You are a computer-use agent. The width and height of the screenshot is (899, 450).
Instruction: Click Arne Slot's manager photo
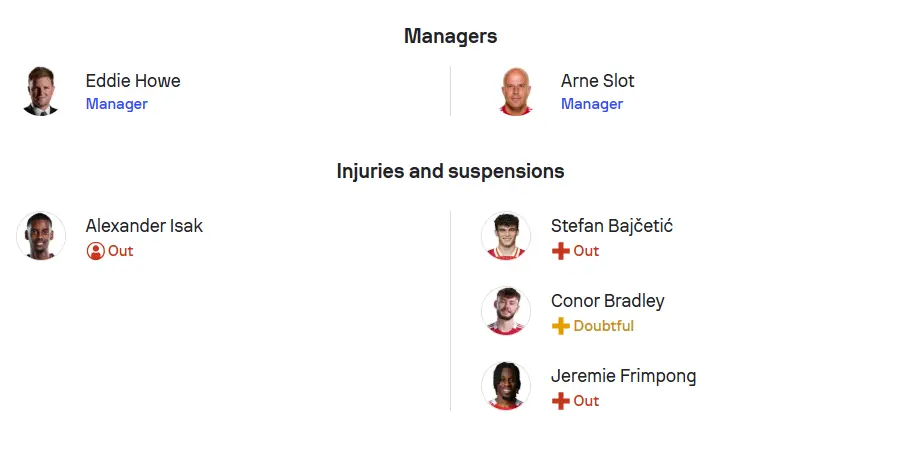(x=515, y=91)
